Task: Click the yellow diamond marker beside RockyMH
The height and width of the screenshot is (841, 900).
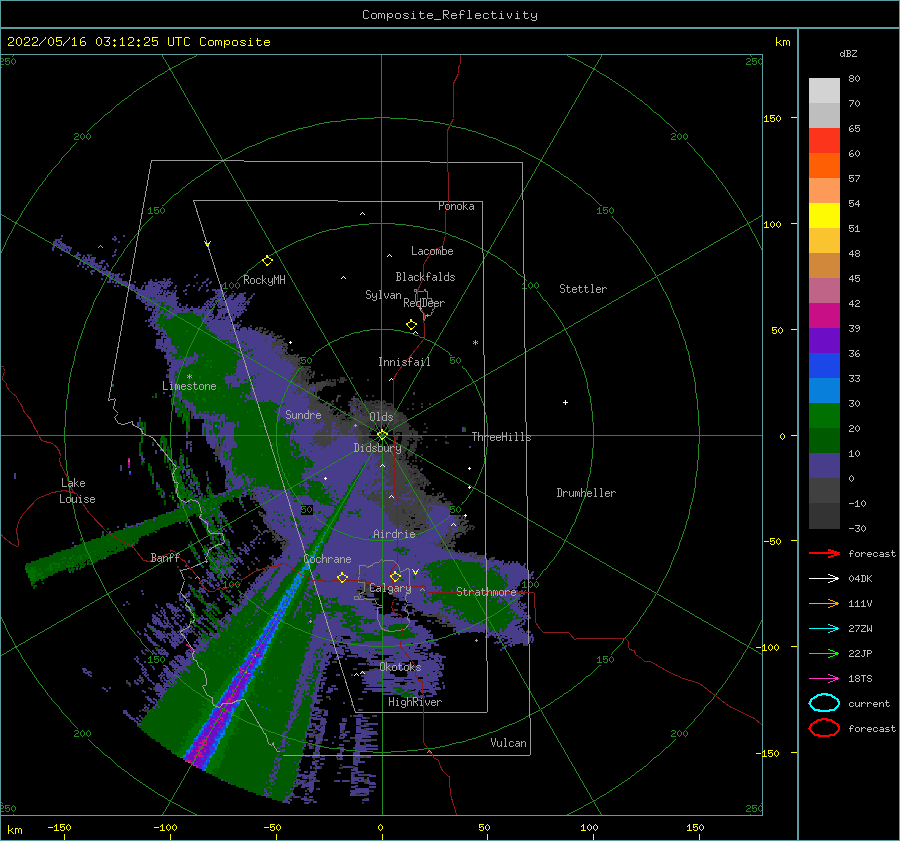Action: coord(267,261)
